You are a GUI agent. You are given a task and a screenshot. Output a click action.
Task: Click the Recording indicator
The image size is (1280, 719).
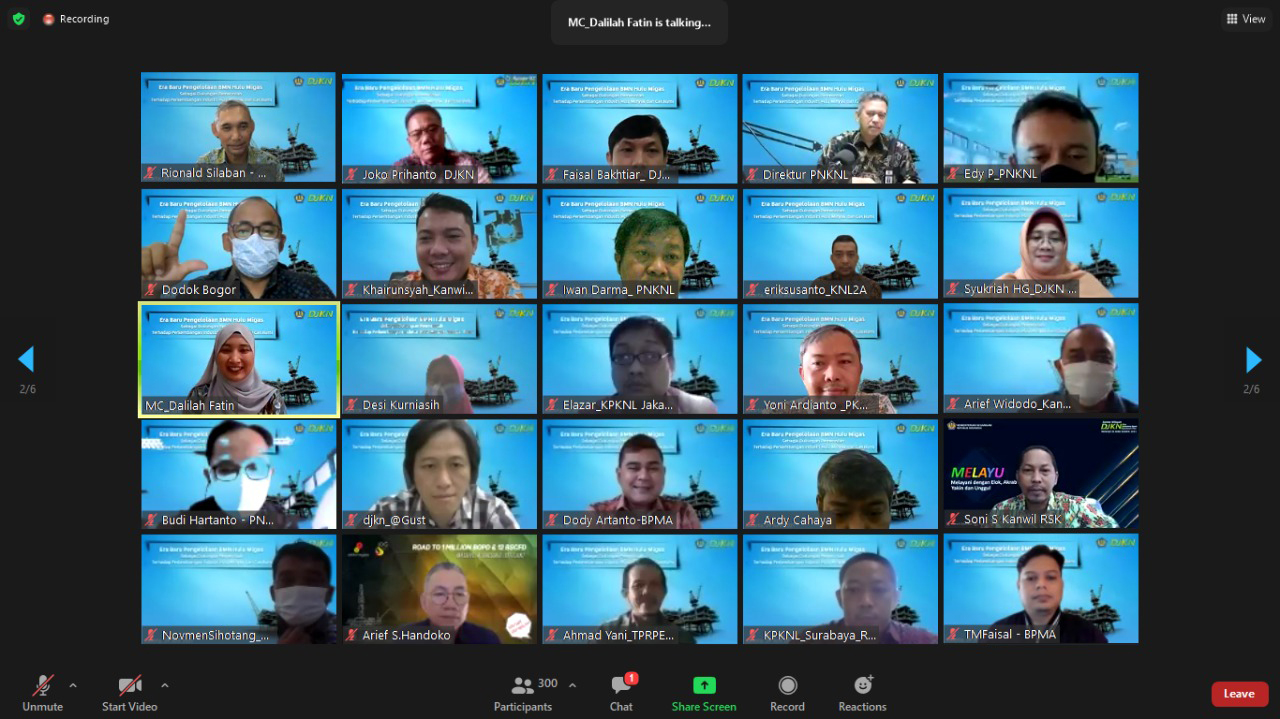[x=76, y=19]
